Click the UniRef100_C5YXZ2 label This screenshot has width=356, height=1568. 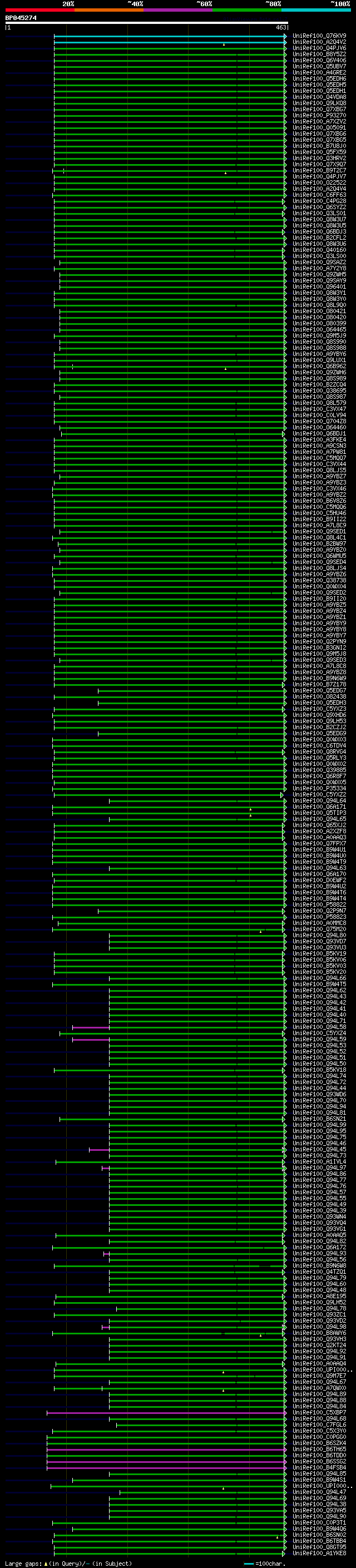(319, 794)
